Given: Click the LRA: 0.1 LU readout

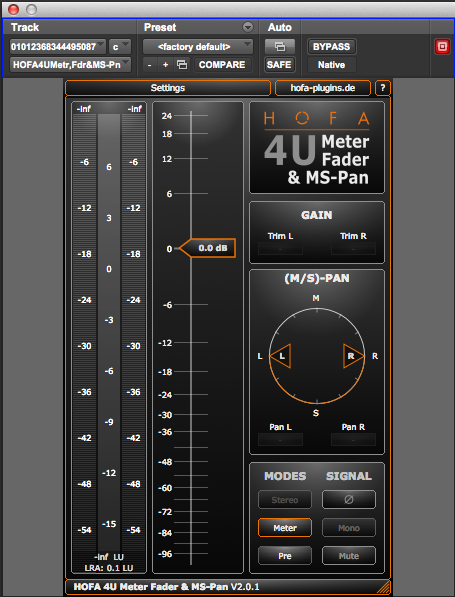Looking at the screenshot, I should click(x=109, y=568).
